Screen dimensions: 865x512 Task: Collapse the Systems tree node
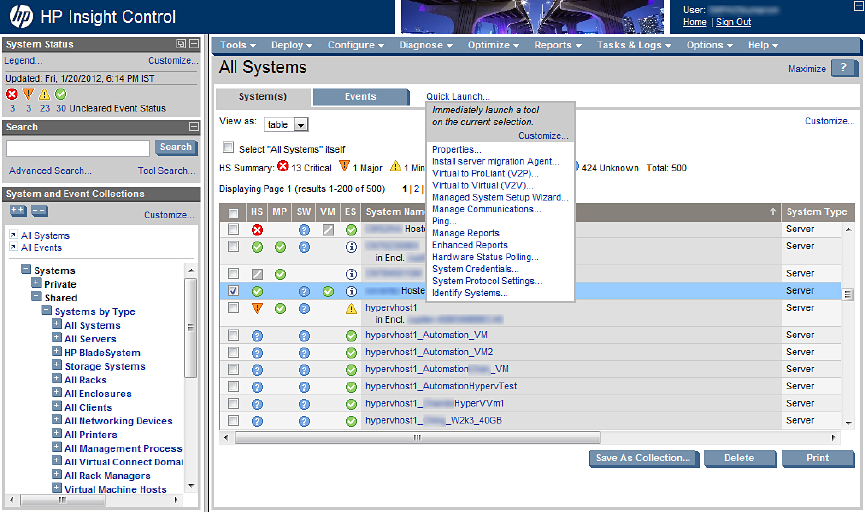(x=26, y=269)
